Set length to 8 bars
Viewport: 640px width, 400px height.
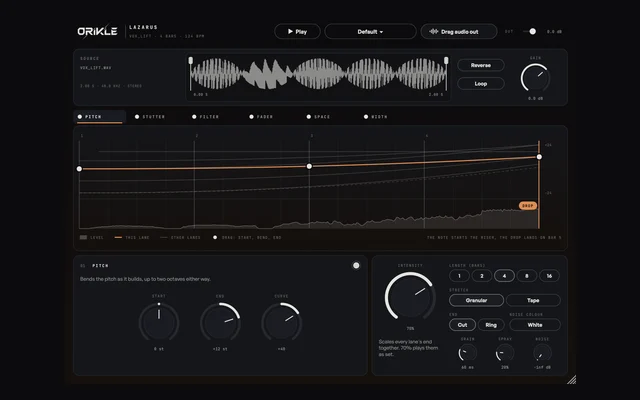click(x=527, y=276)
